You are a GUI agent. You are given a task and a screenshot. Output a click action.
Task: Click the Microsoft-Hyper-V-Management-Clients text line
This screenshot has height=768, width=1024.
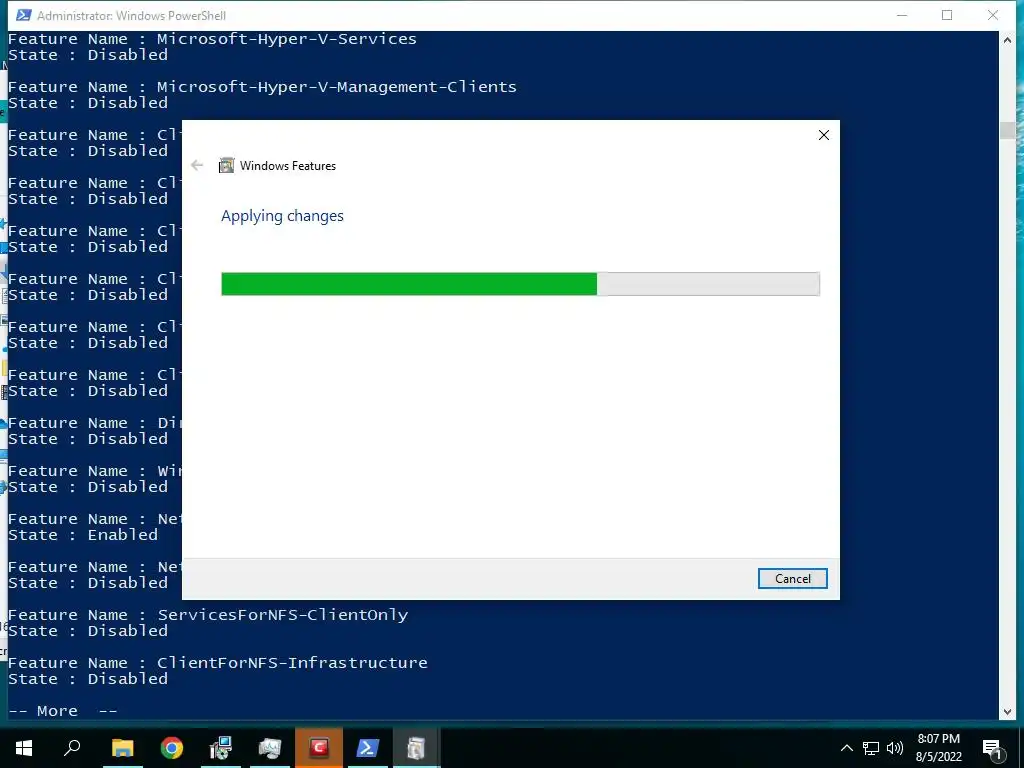click(262, 87)
